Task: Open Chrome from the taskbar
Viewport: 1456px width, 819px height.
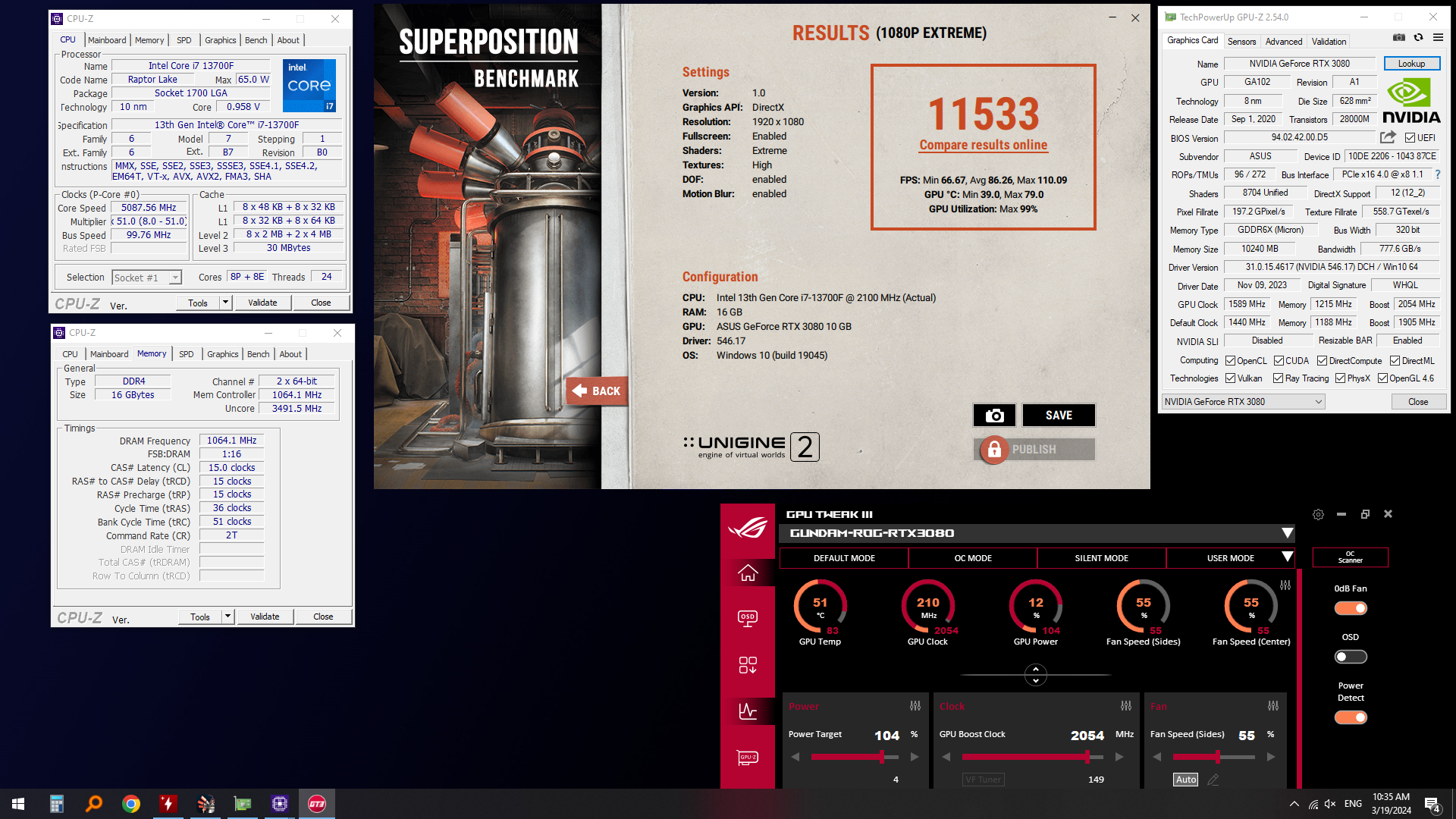Action: pyautogui.click(x=131, y=804)
